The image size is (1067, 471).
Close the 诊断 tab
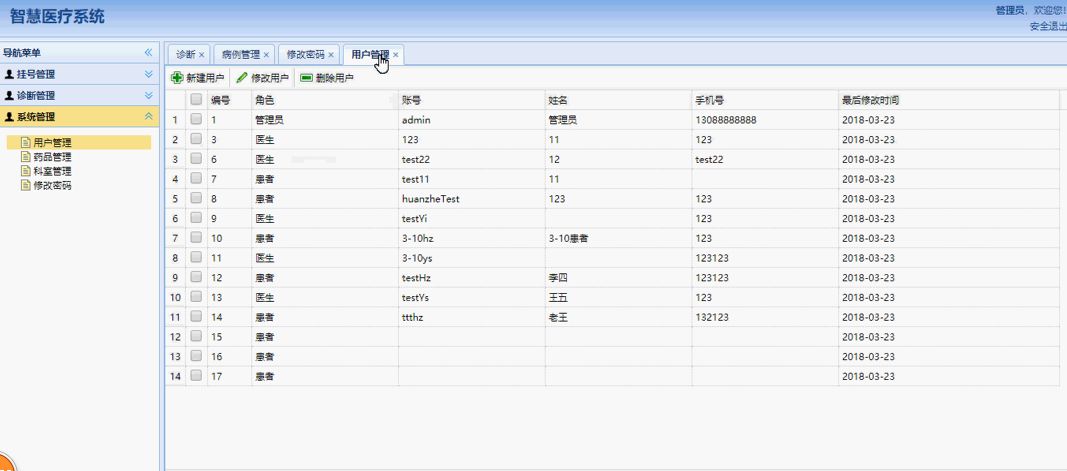[x=201, y=55]
